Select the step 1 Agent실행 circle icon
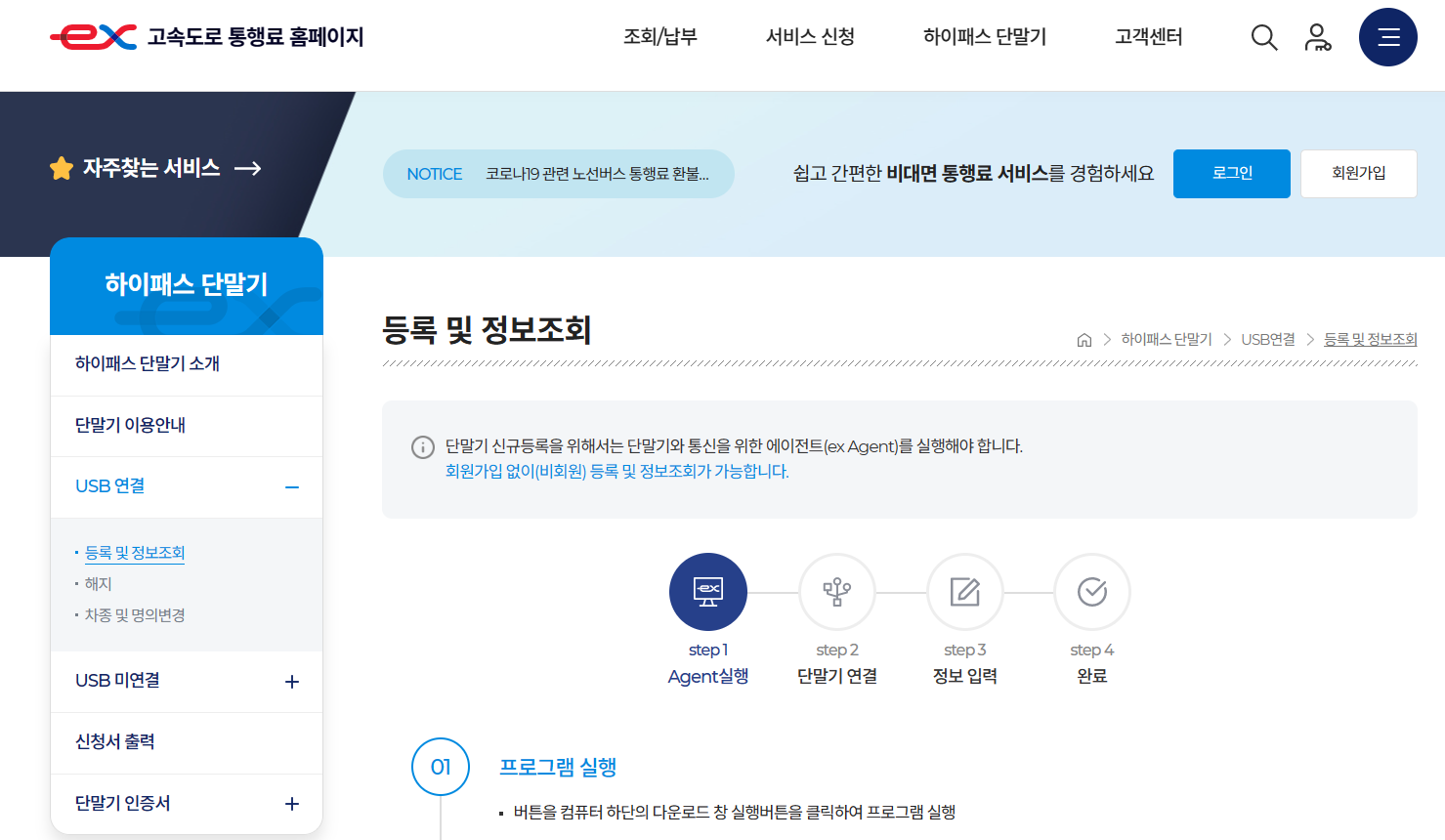1445x840 pixels. click(707, 591)
